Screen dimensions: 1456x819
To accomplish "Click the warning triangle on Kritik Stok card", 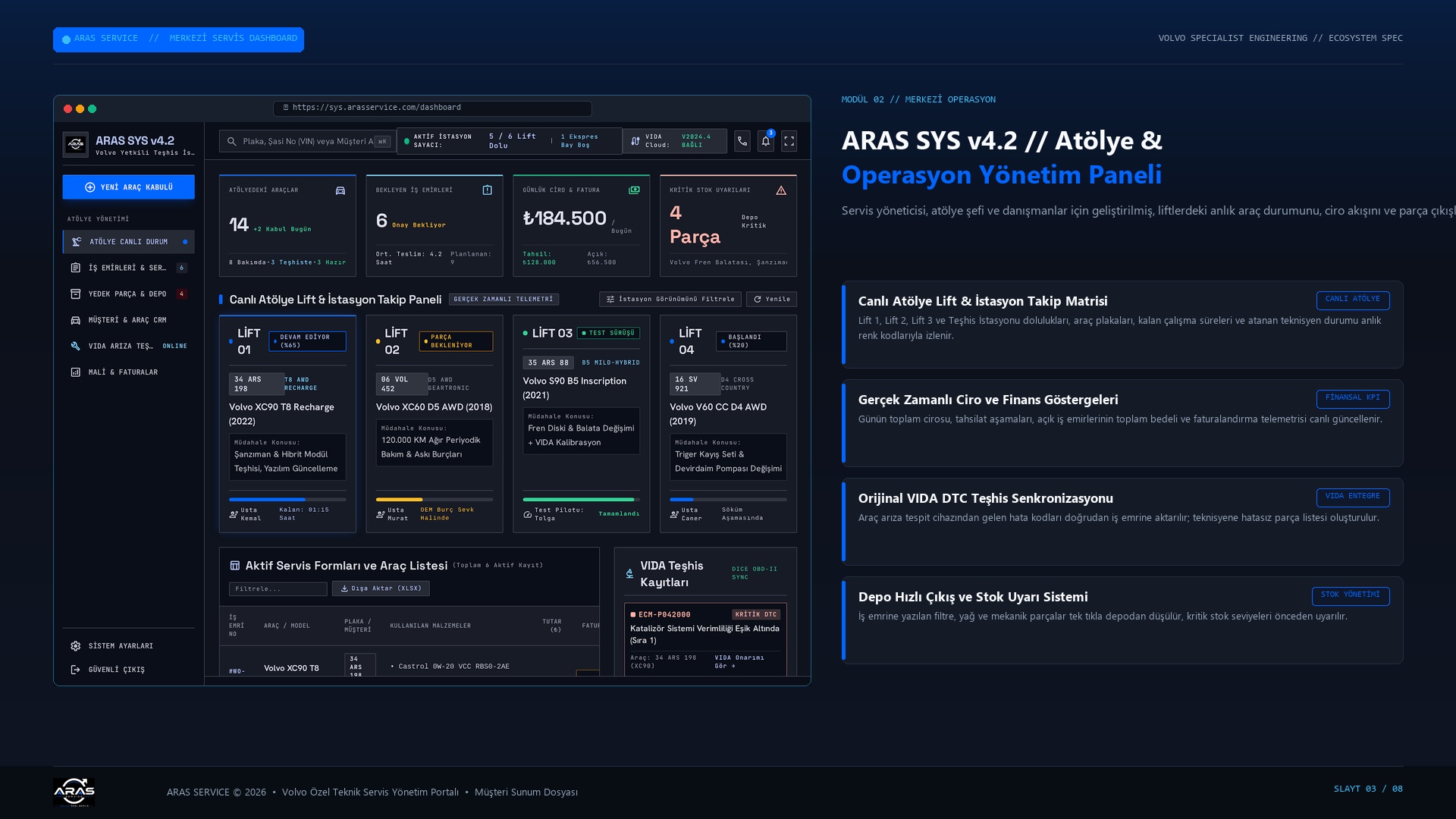I will [x=781, y=190].
